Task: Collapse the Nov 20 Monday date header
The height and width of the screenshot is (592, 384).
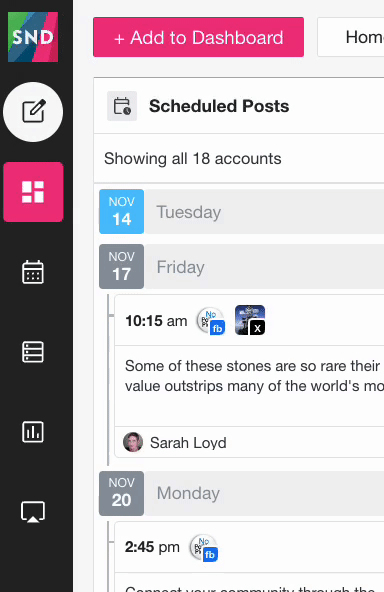Action: pyautogui.click(x=242, y=493)
